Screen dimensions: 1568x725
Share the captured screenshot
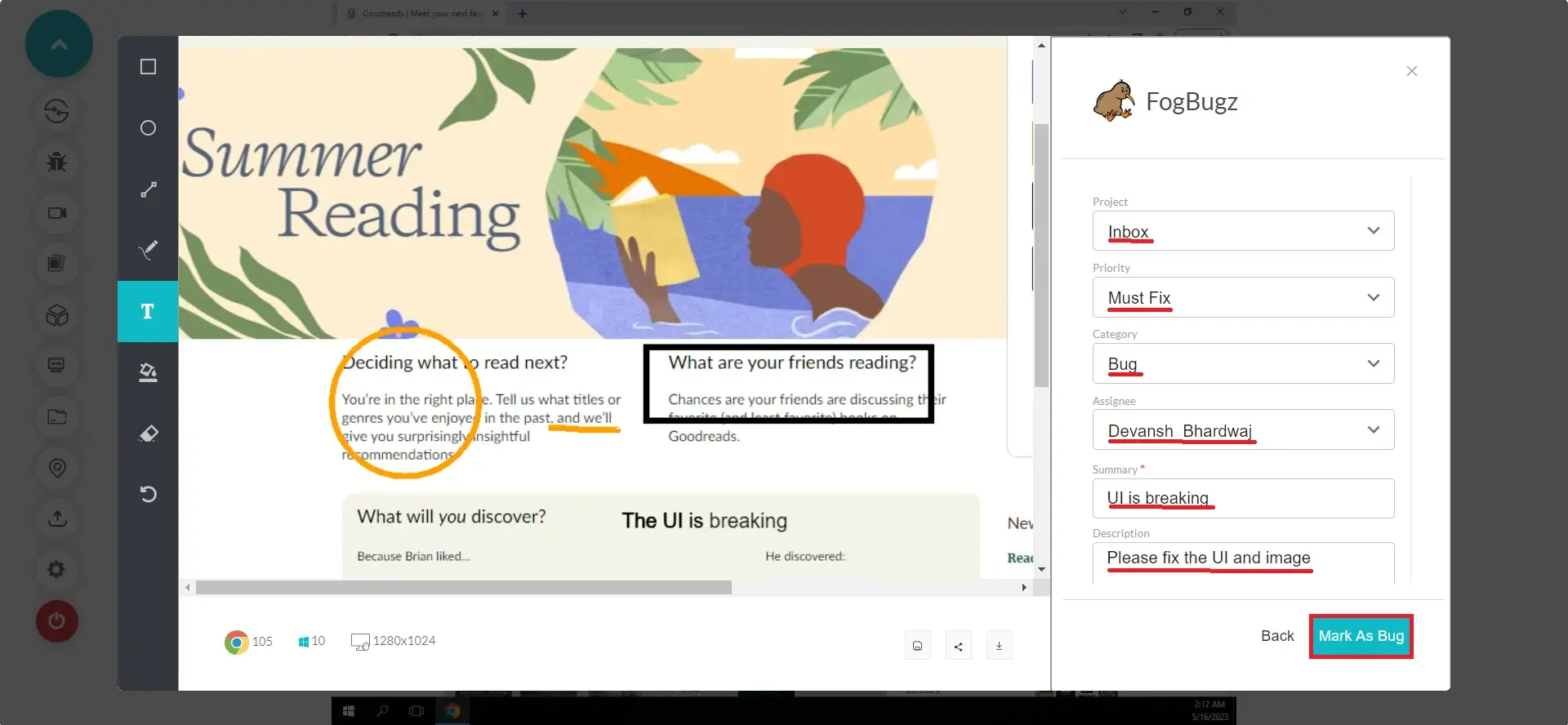[x=958, y=646]
